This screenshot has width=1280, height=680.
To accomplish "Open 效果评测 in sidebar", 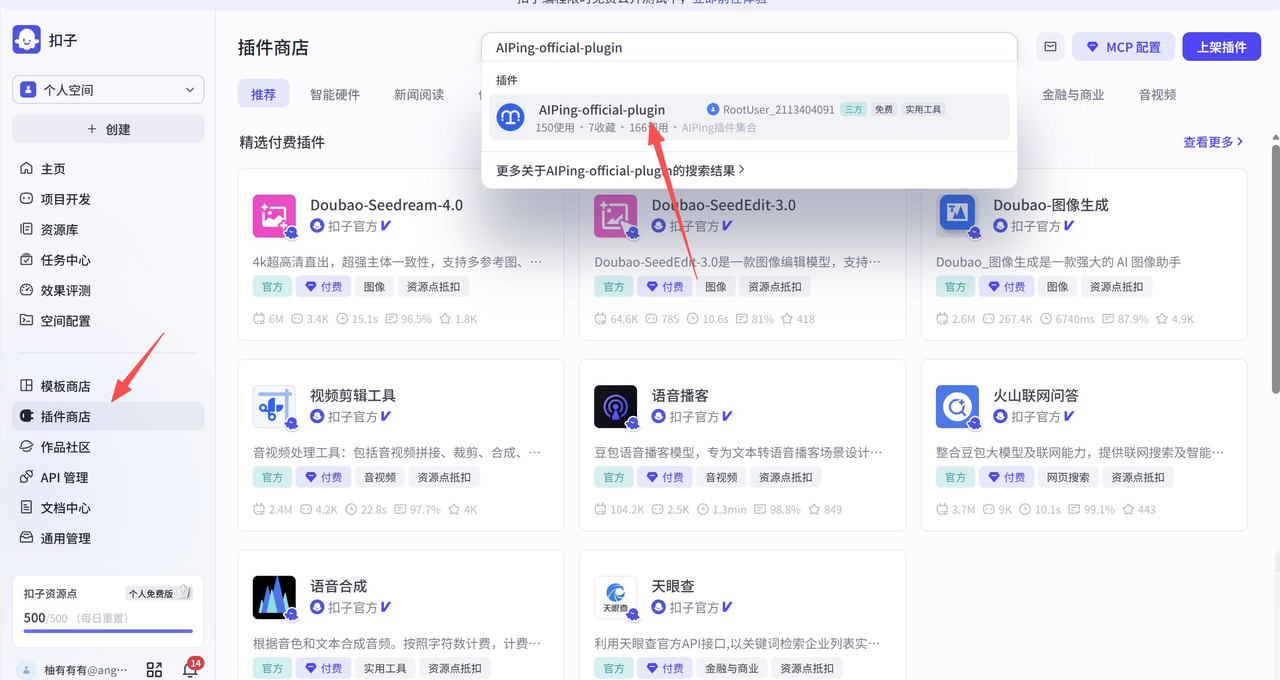I will click(x=108, y=290).
